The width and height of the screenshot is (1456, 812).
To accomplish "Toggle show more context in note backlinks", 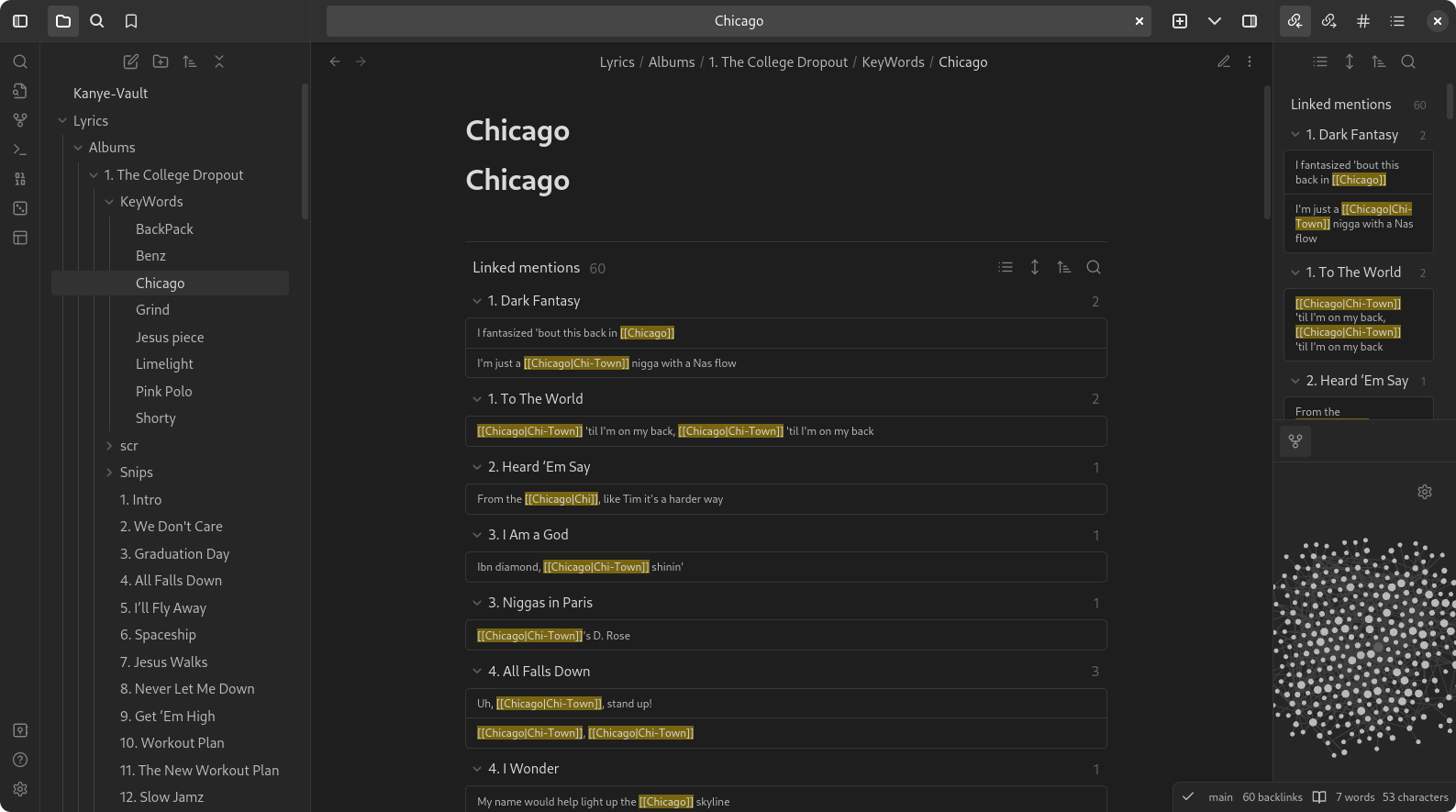I will coord(1035,267).
